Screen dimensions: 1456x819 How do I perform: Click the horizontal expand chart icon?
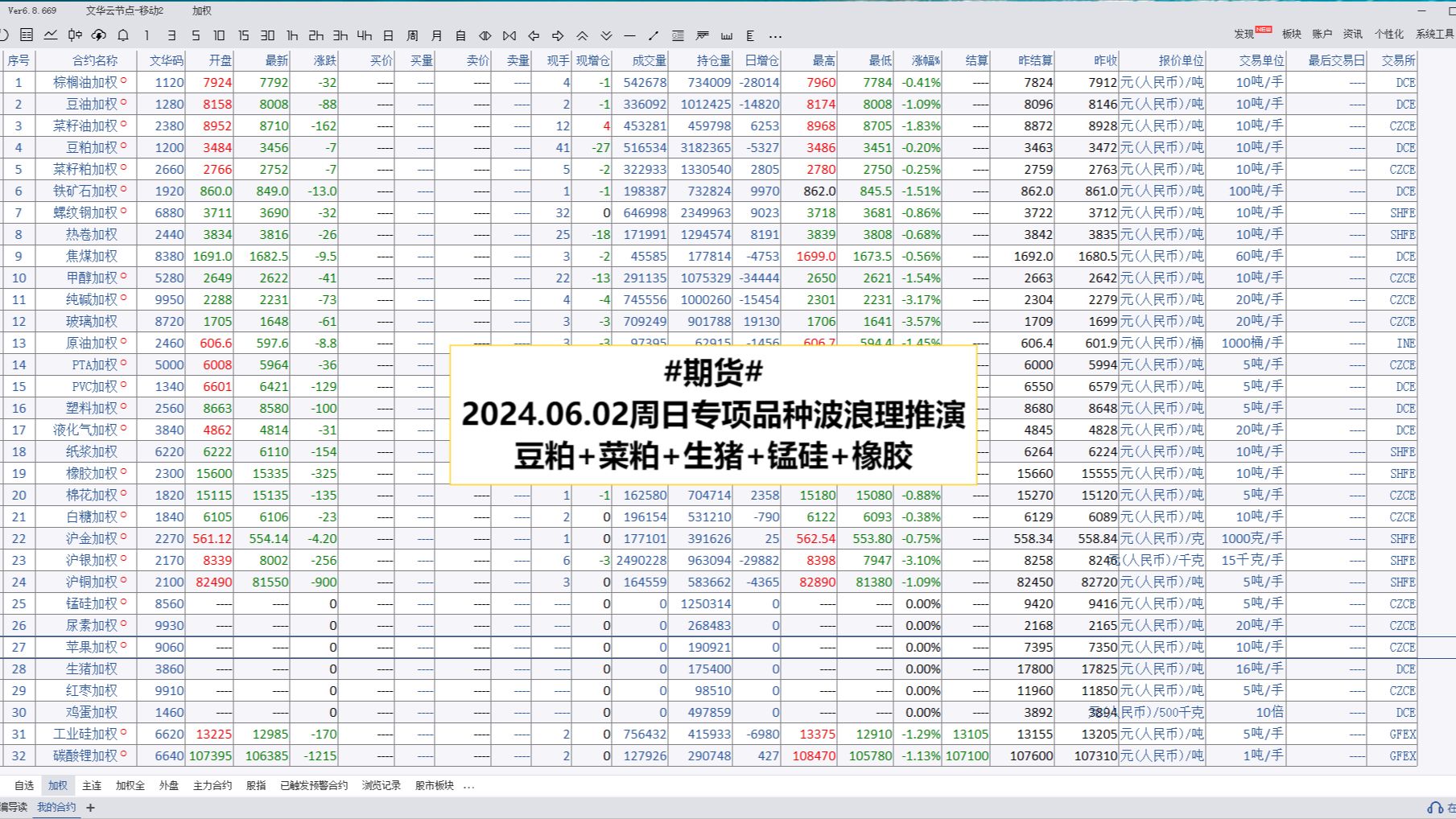point(485,35)
